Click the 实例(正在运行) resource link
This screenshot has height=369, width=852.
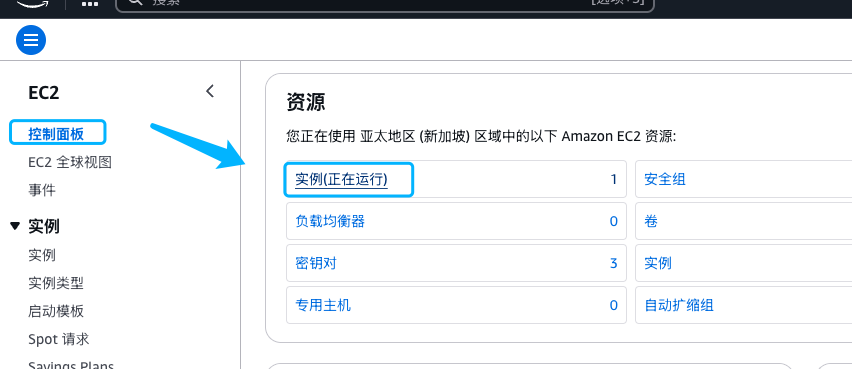point(341,179)
